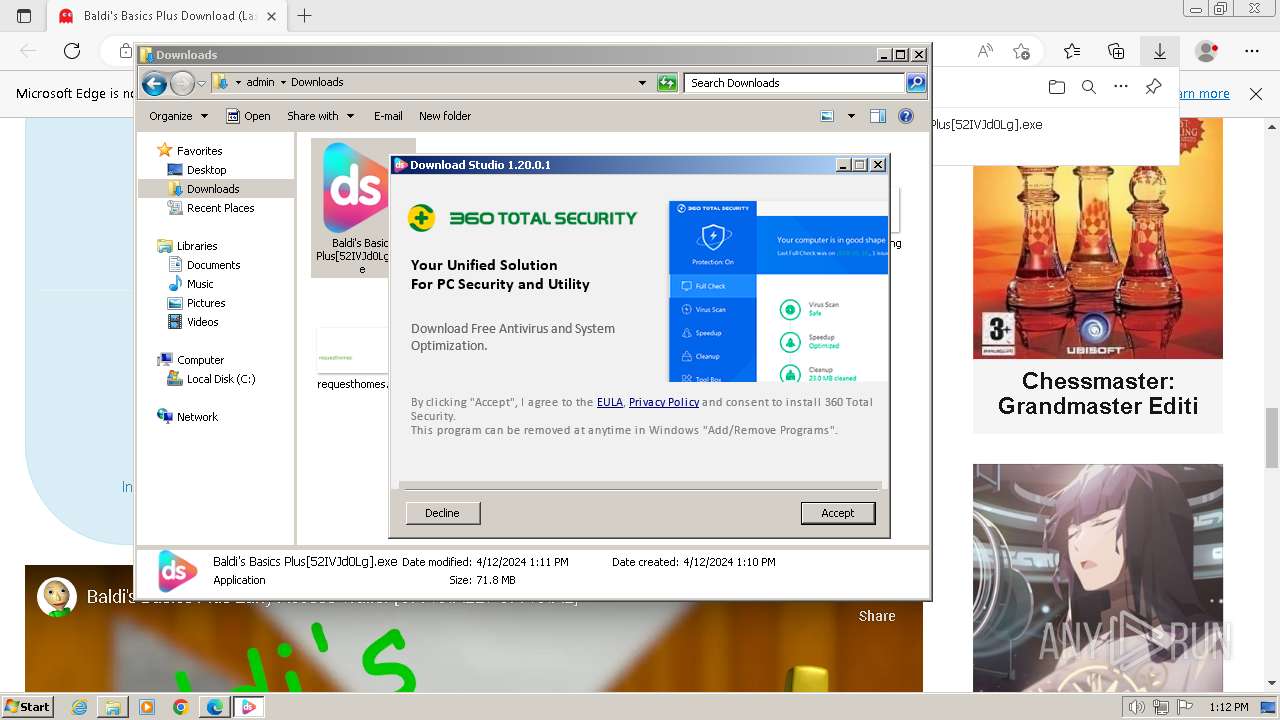Click Back arrow in Downloads explorer window
1280x720 pixels.
pyautogui.click(x=154, y=83)
